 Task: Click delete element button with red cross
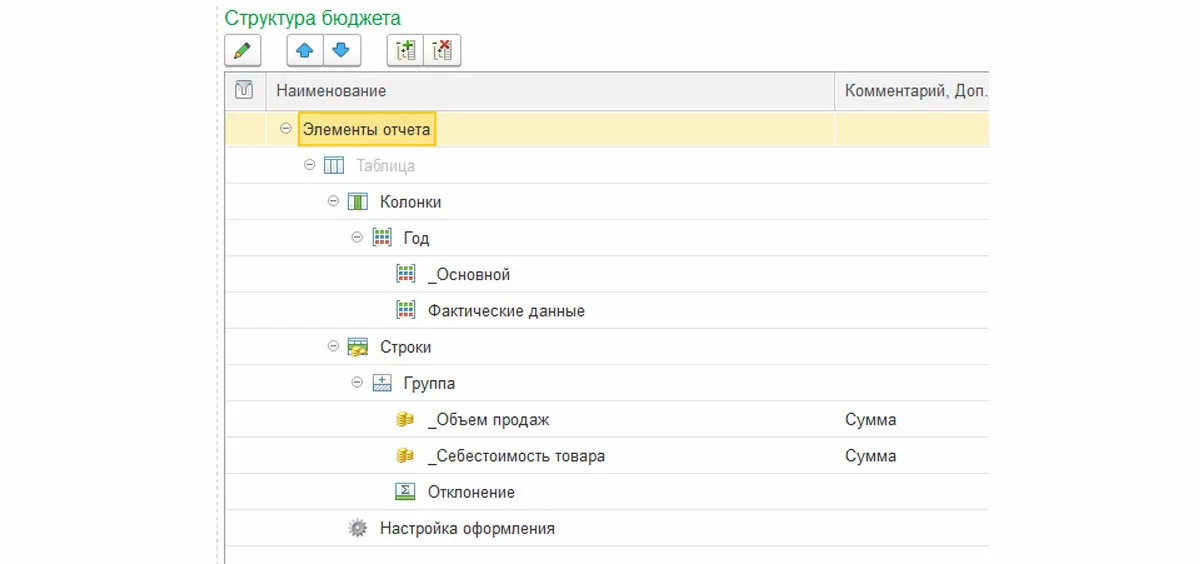coord(442,50)
